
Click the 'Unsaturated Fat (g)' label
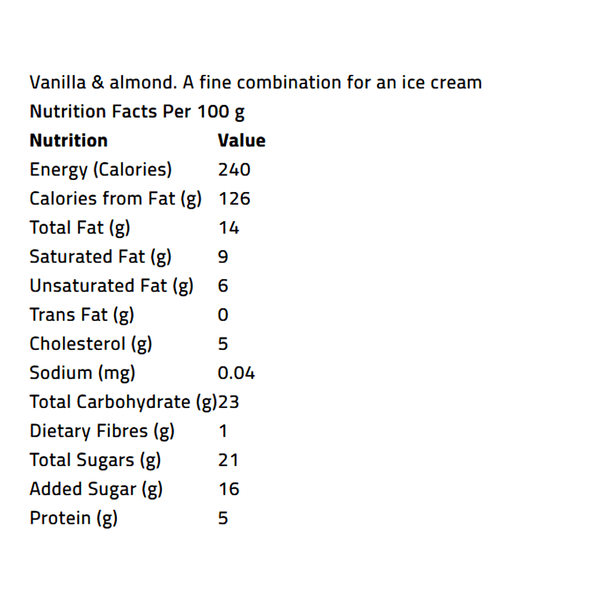[x=111, y=285]
